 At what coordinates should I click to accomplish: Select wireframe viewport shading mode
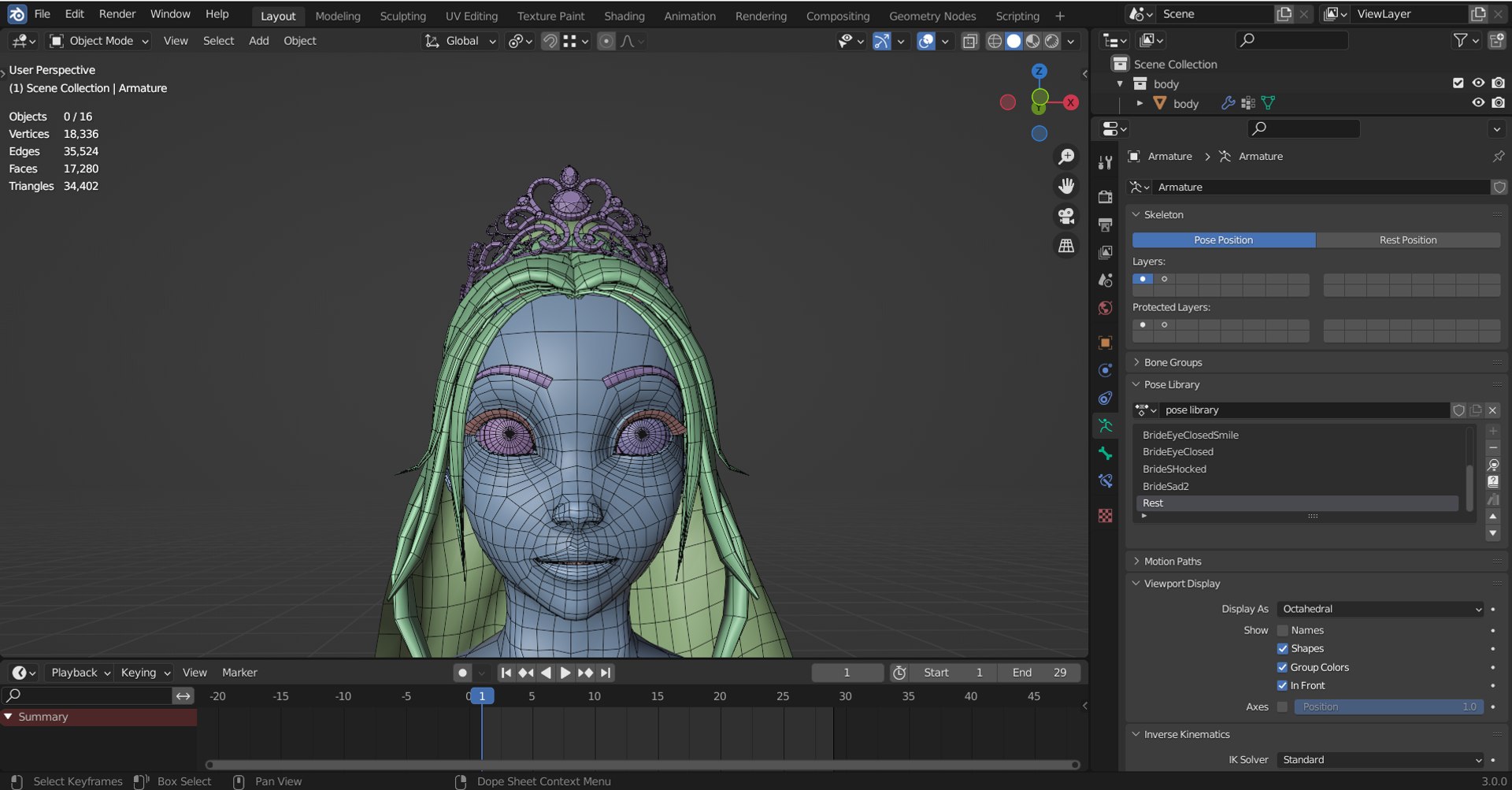tap(995, 41)
